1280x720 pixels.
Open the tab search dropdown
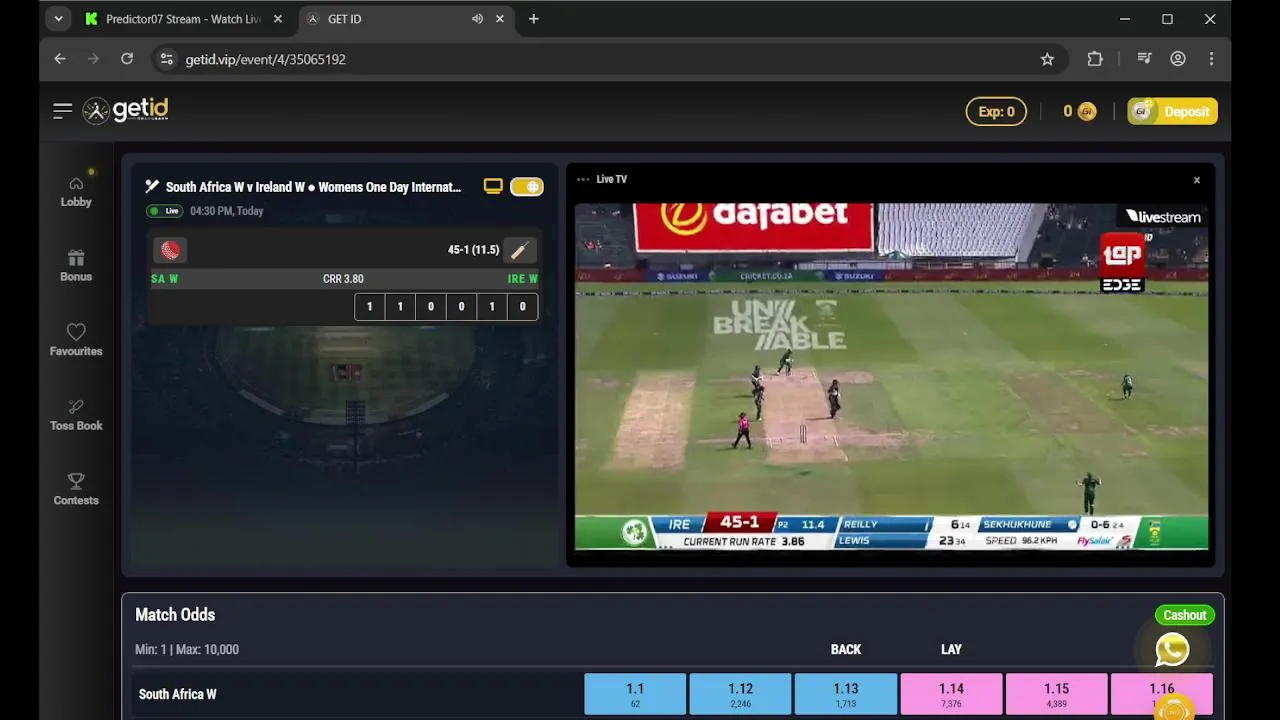point(58,19)
